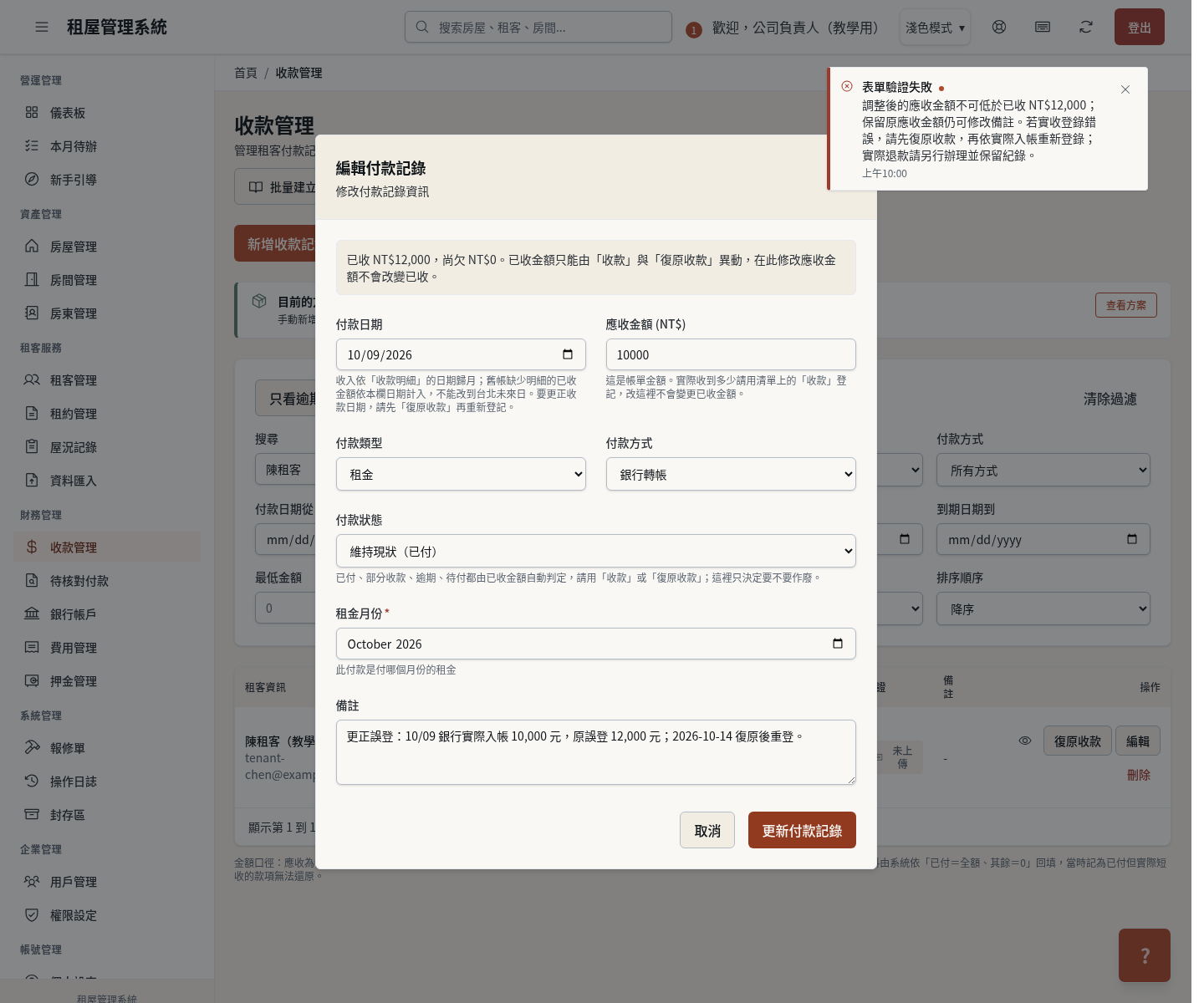Open the keyboard shortcuts icon in header
This screenshot has height=1003, width=1204.
coord(1043,27)
